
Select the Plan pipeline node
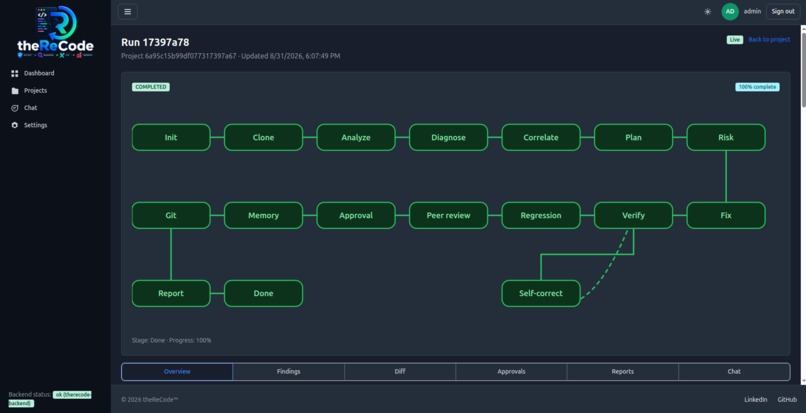[x=633, y=137]
